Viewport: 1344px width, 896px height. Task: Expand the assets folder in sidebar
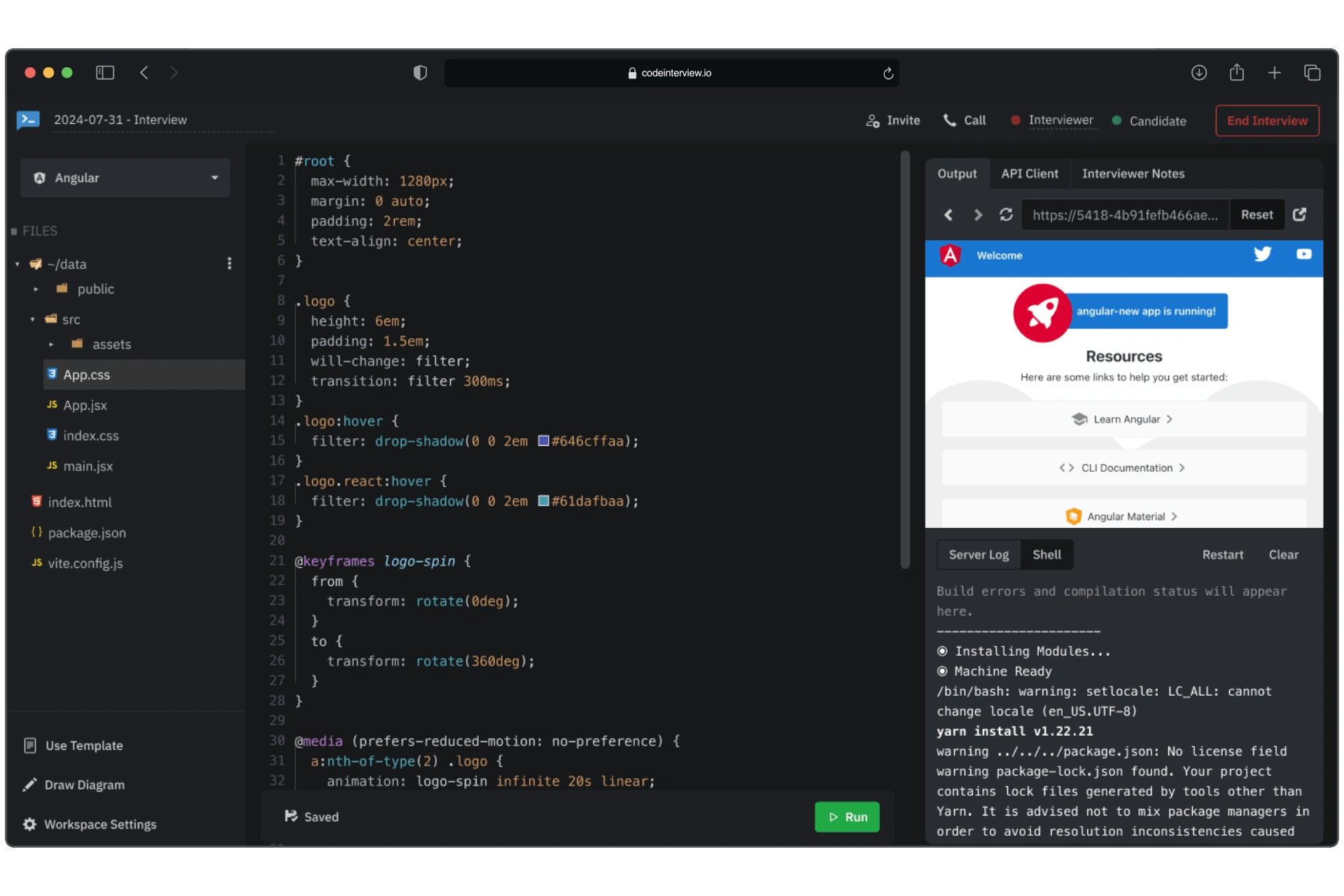[x=50, y=344]
